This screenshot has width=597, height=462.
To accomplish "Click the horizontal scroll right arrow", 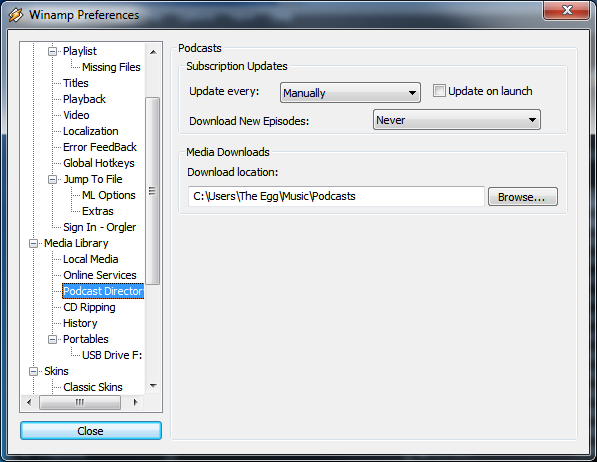I will coord(135,402).
